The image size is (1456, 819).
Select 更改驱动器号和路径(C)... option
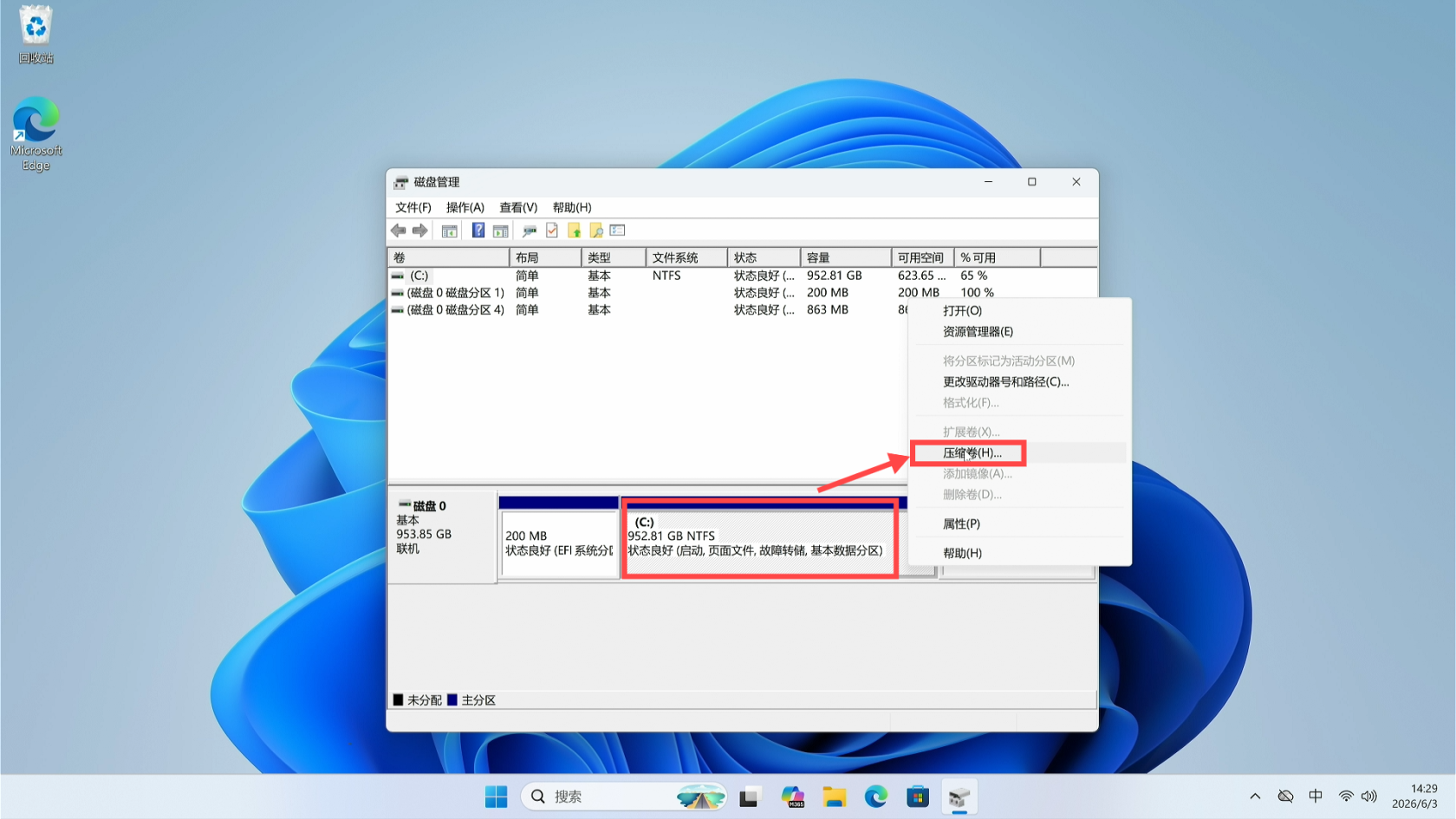1019,382
